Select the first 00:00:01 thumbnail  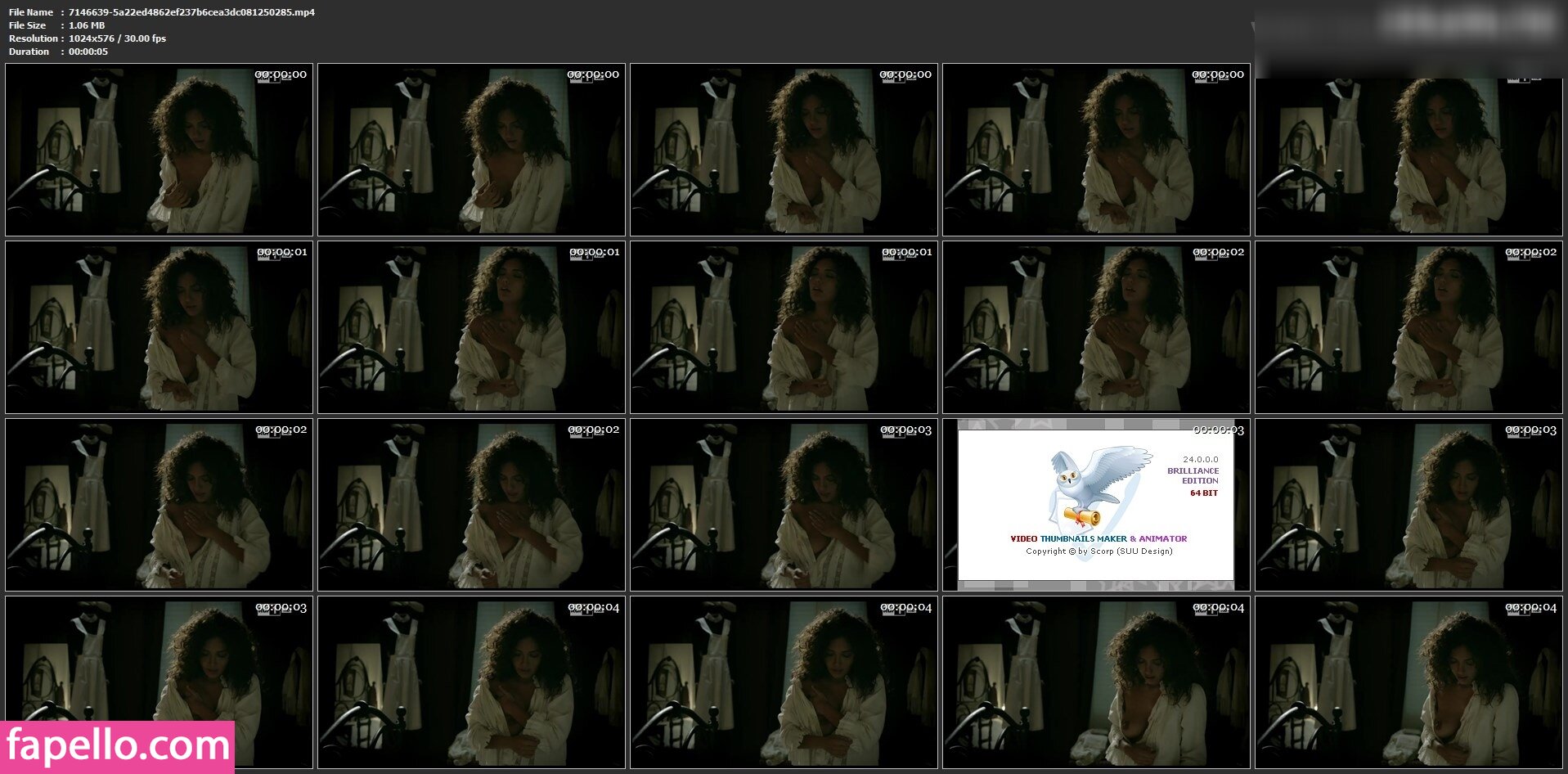click(159, 327)
